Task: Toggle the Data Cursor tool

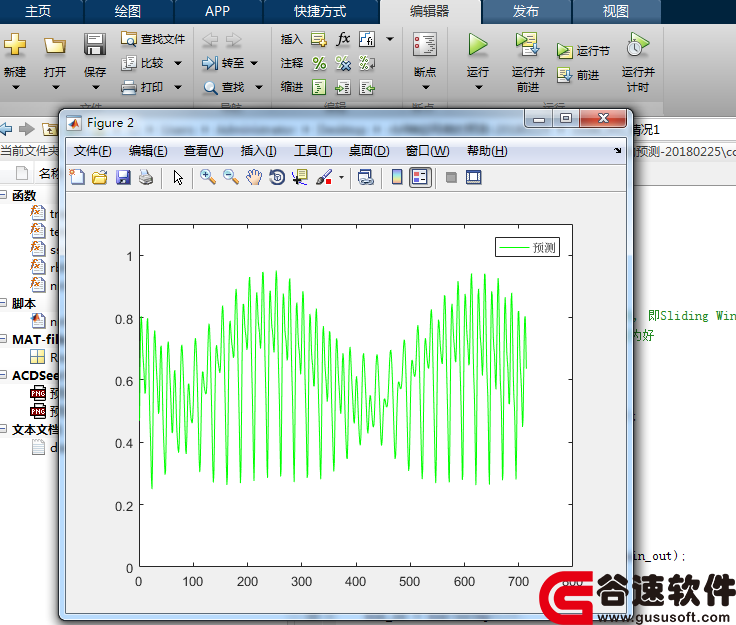Action: tap(300, 177)
